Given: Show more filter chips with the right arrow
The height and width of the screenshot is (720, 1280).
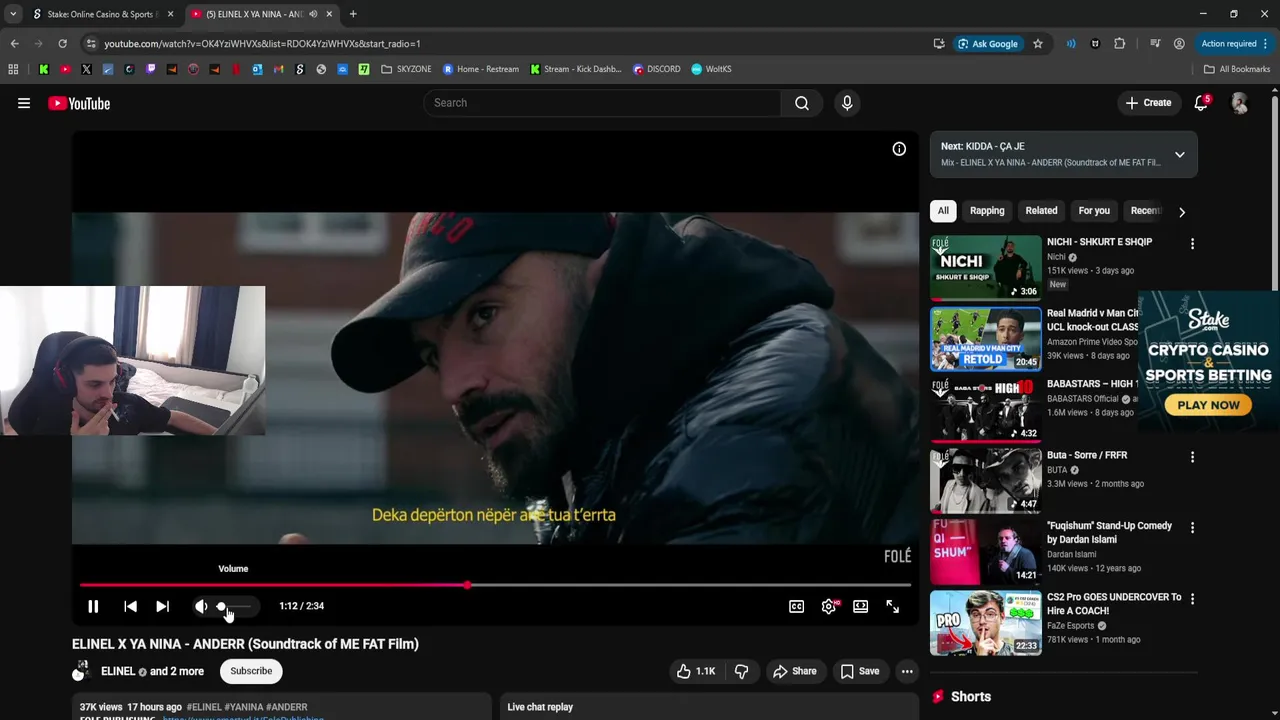Looking at the screenshot, I should pos(1182,212).
